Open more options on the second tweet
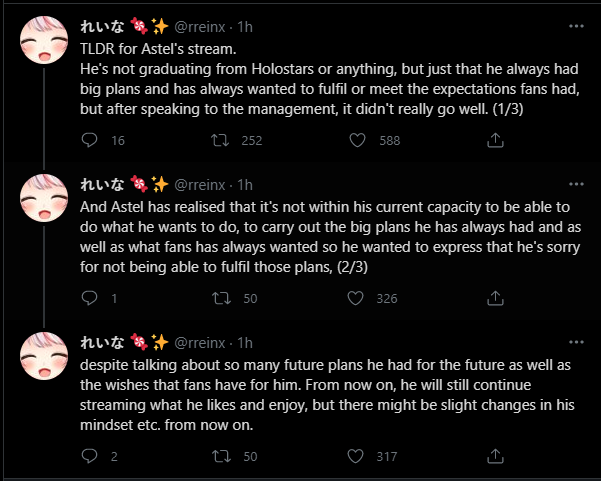 pos(576,184)
